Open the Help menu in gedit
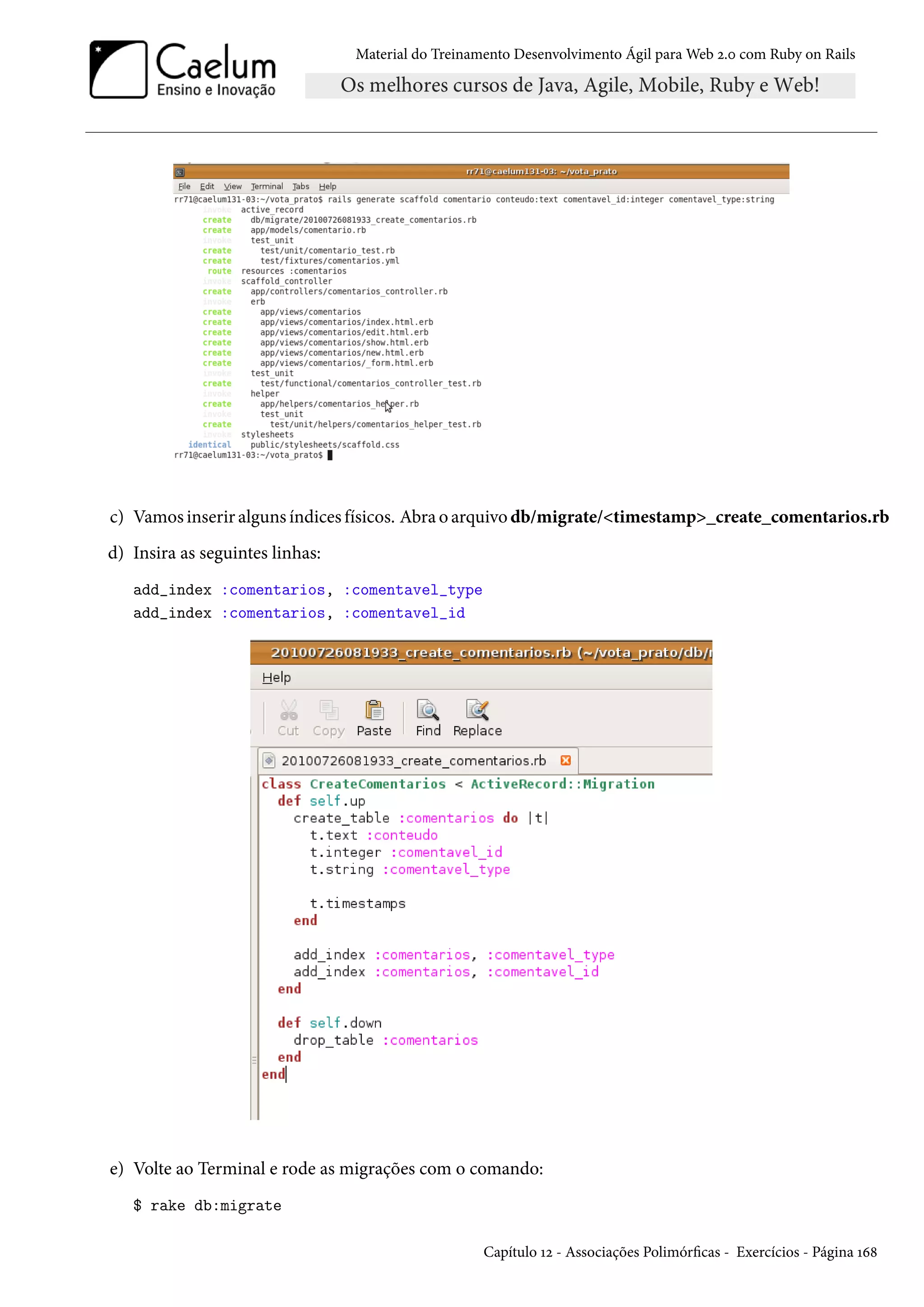The height and width of the screenshot is (1307, 924). (x=277, y=677)
